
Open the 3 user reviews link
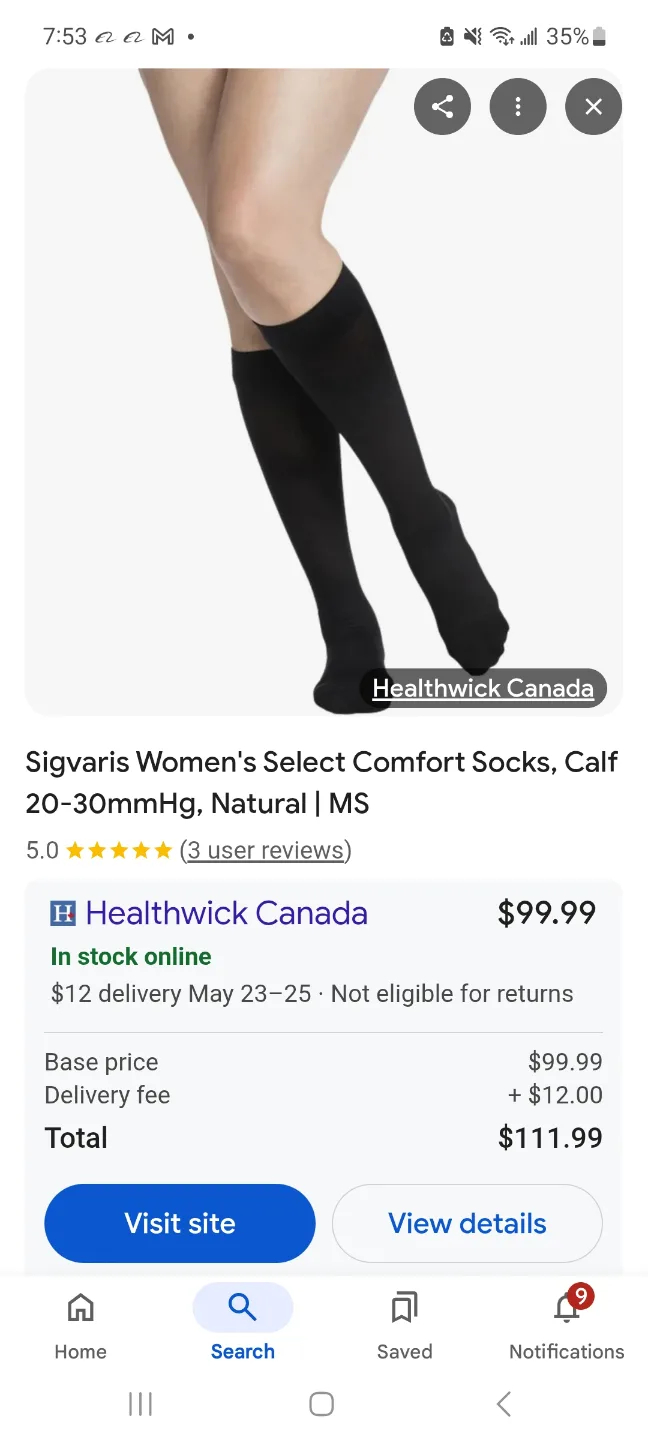tap(265, 850)
